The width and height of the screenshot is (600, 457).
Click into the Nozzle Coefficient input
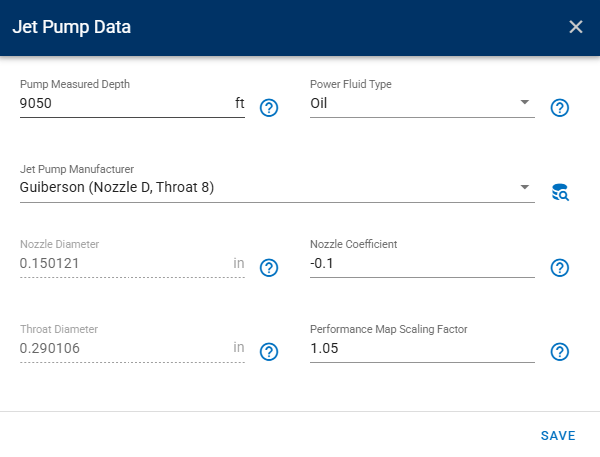(420, 263)
